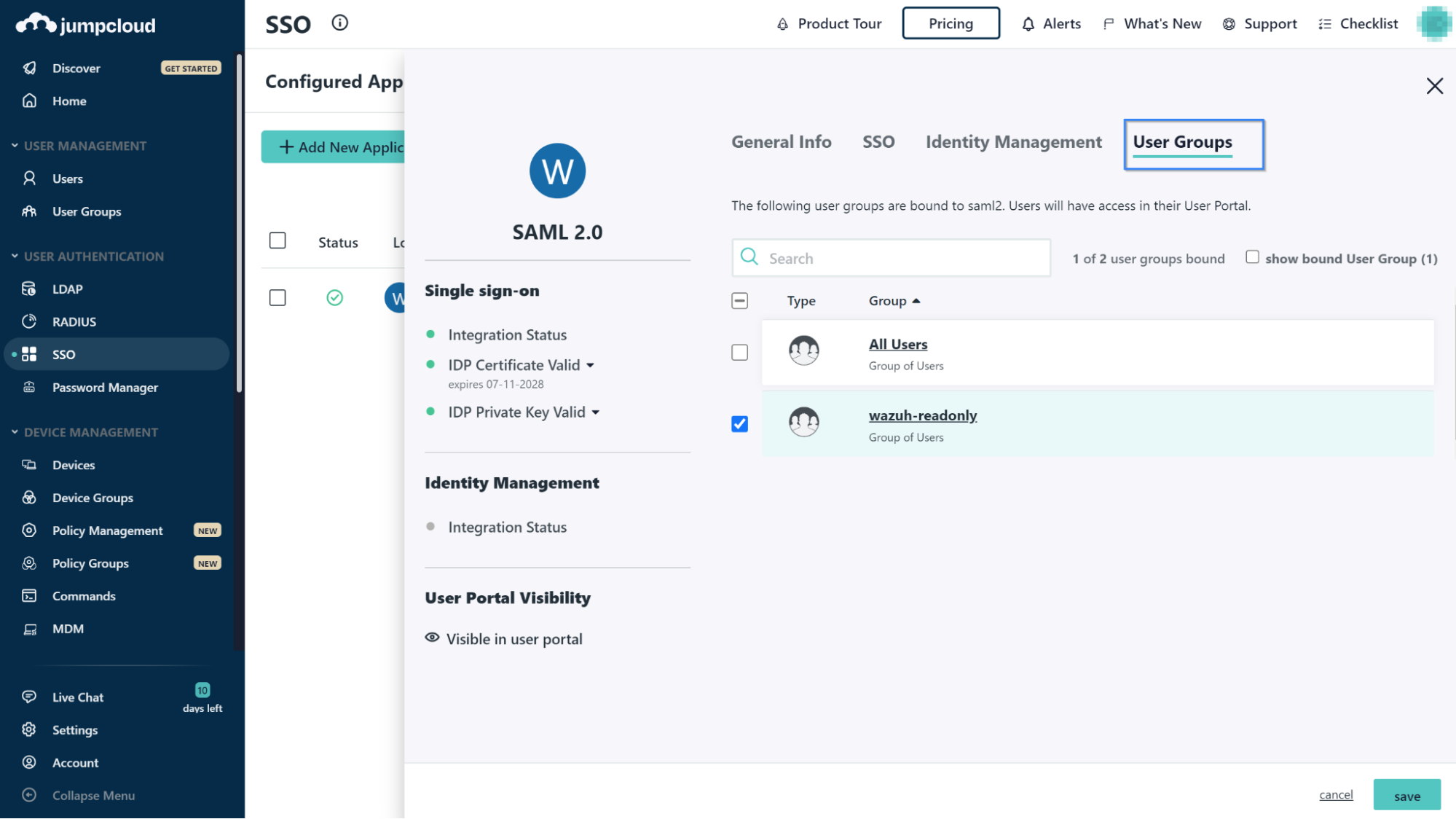1456x819 pixels.
Task: Click the JumpCloud logo
Action: pos(86,25)
